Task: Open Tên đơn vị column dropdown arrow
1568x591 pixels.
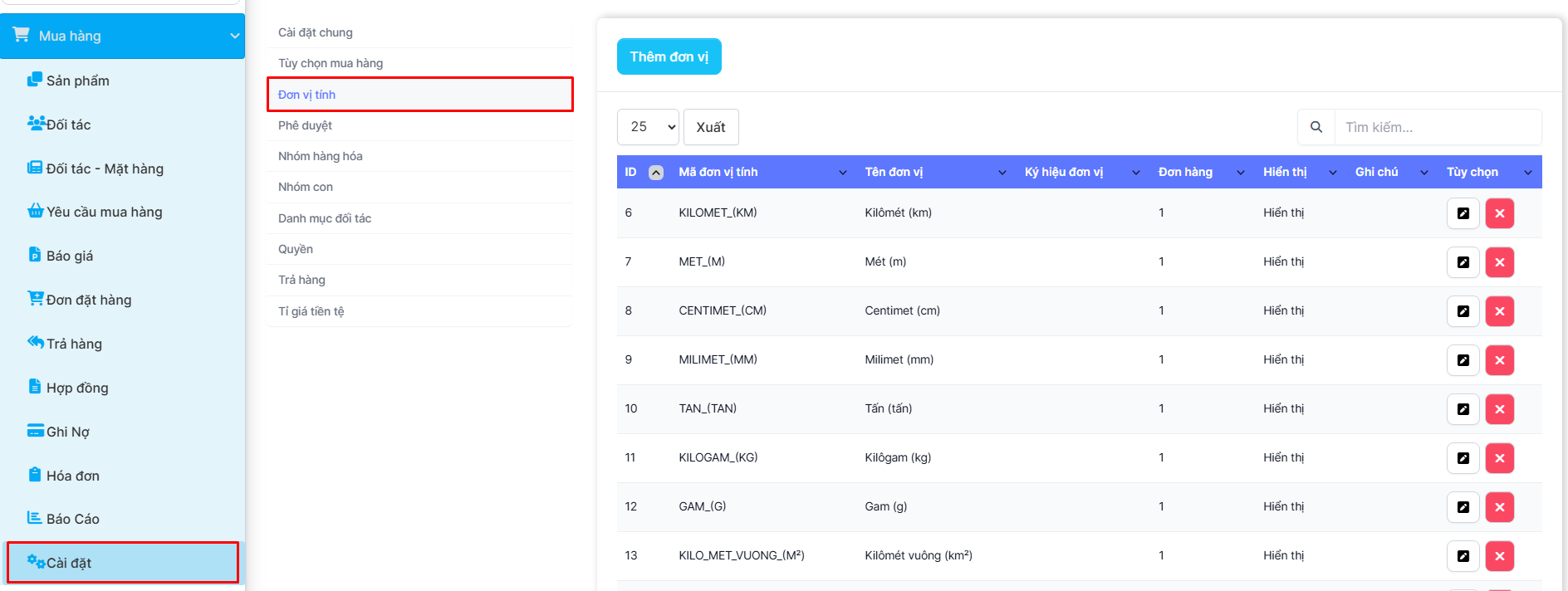Action: [x=1002, y=173]
